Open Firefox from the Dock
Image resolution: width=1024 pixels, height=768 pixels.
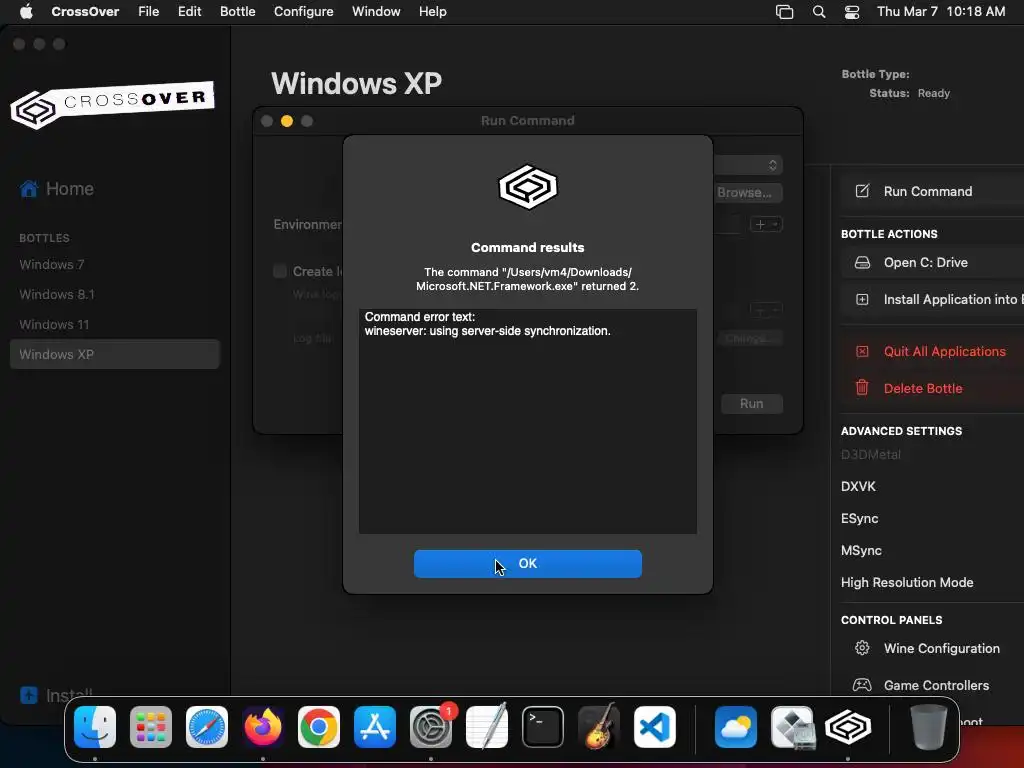pyautogui.click(x=263, y=727)
